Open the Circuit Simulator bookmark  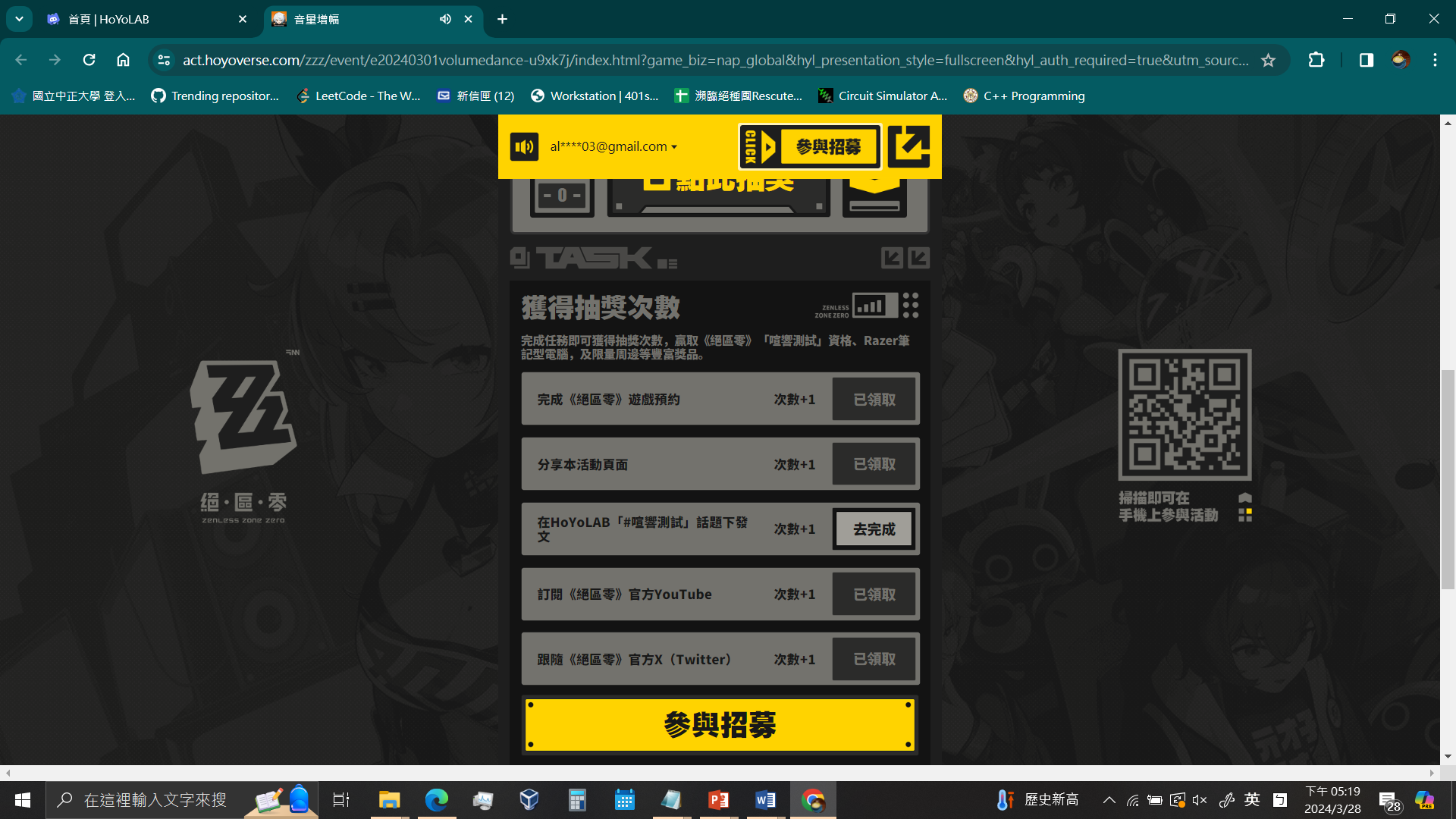point(883,96)
